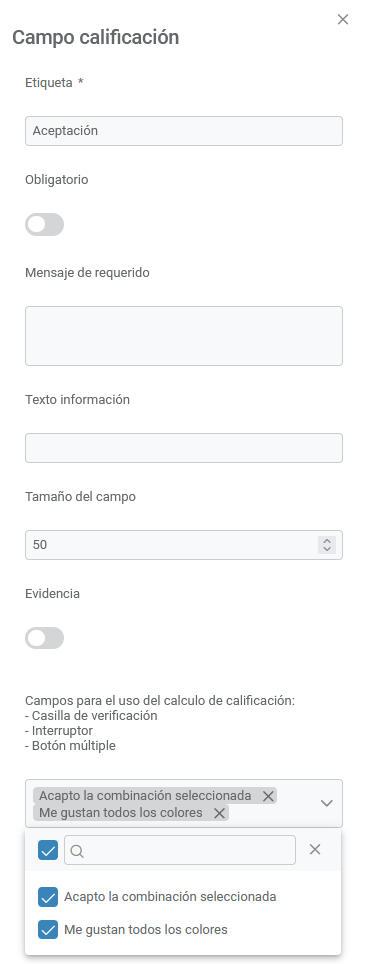Select the Acapto la combinación seleccionada option label
Viewport: 369px width, 964px height.
point(170,897)
